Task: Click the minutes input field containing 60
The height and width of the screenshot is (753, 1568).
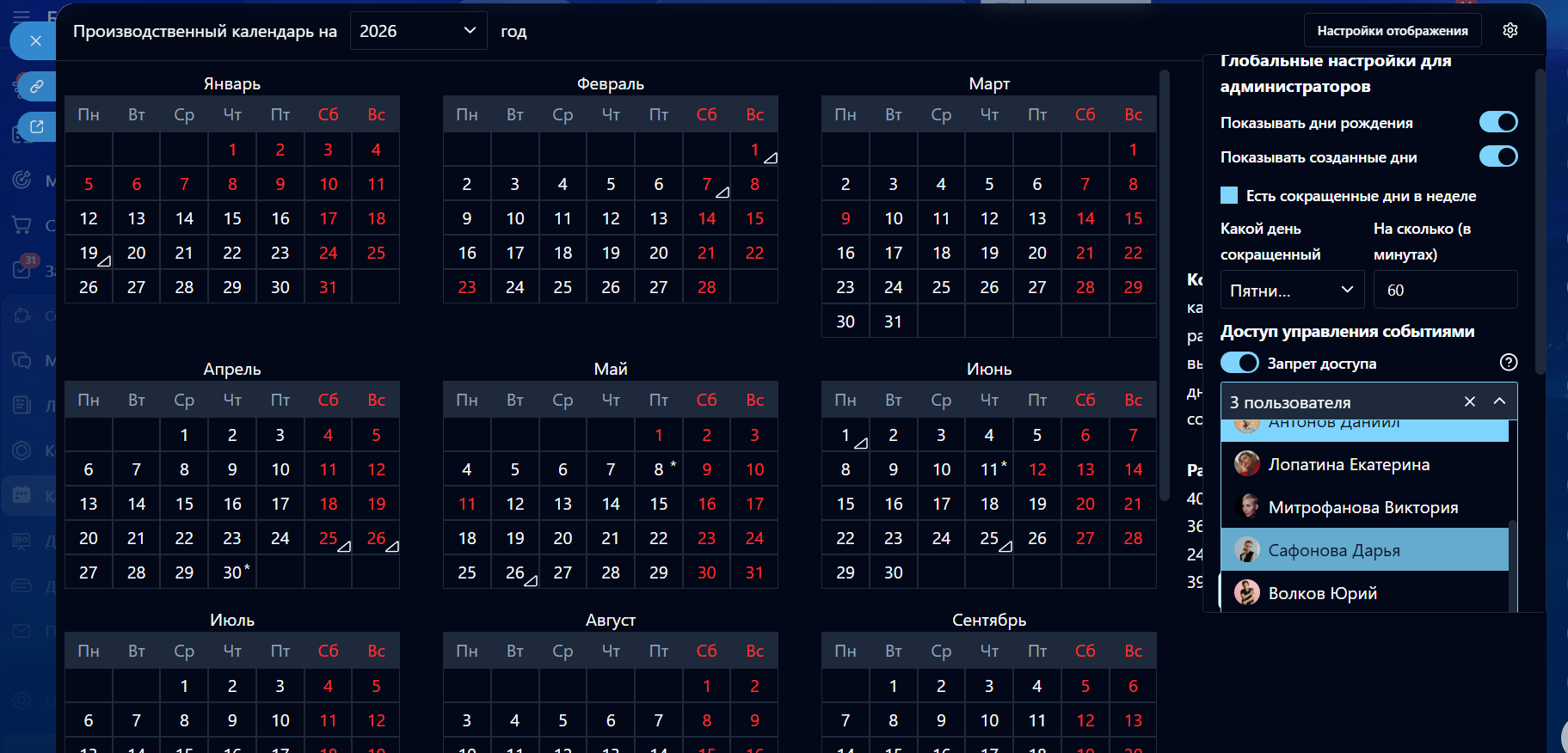Action: point(1445,290)
